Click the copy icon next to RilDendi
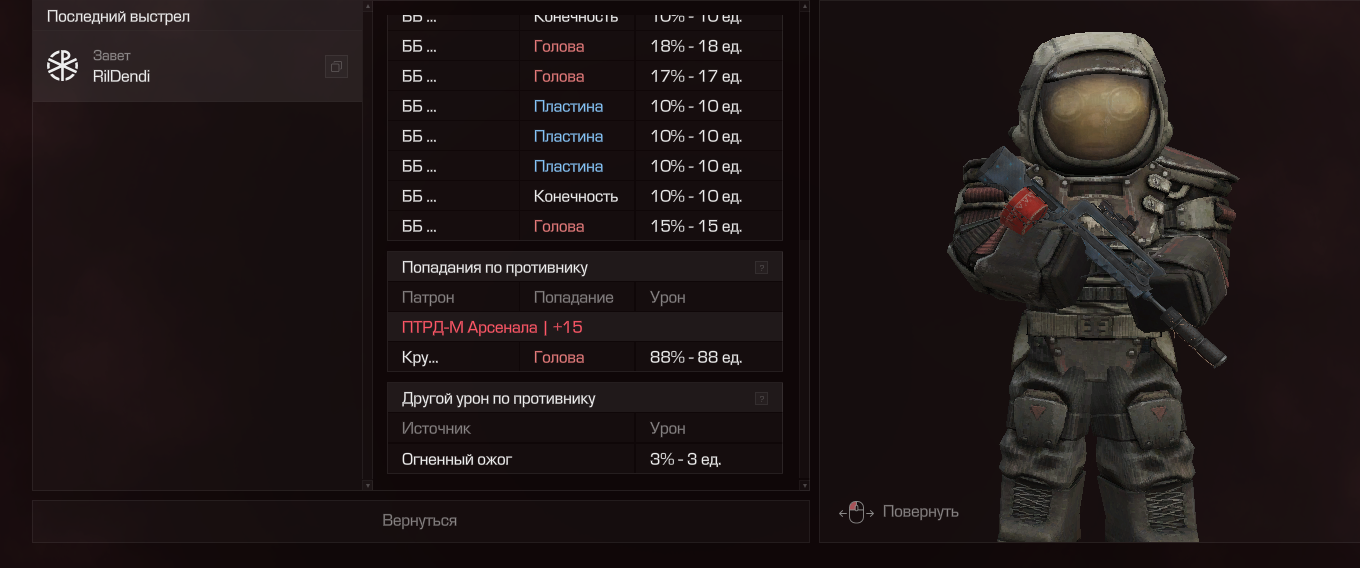 336,67
